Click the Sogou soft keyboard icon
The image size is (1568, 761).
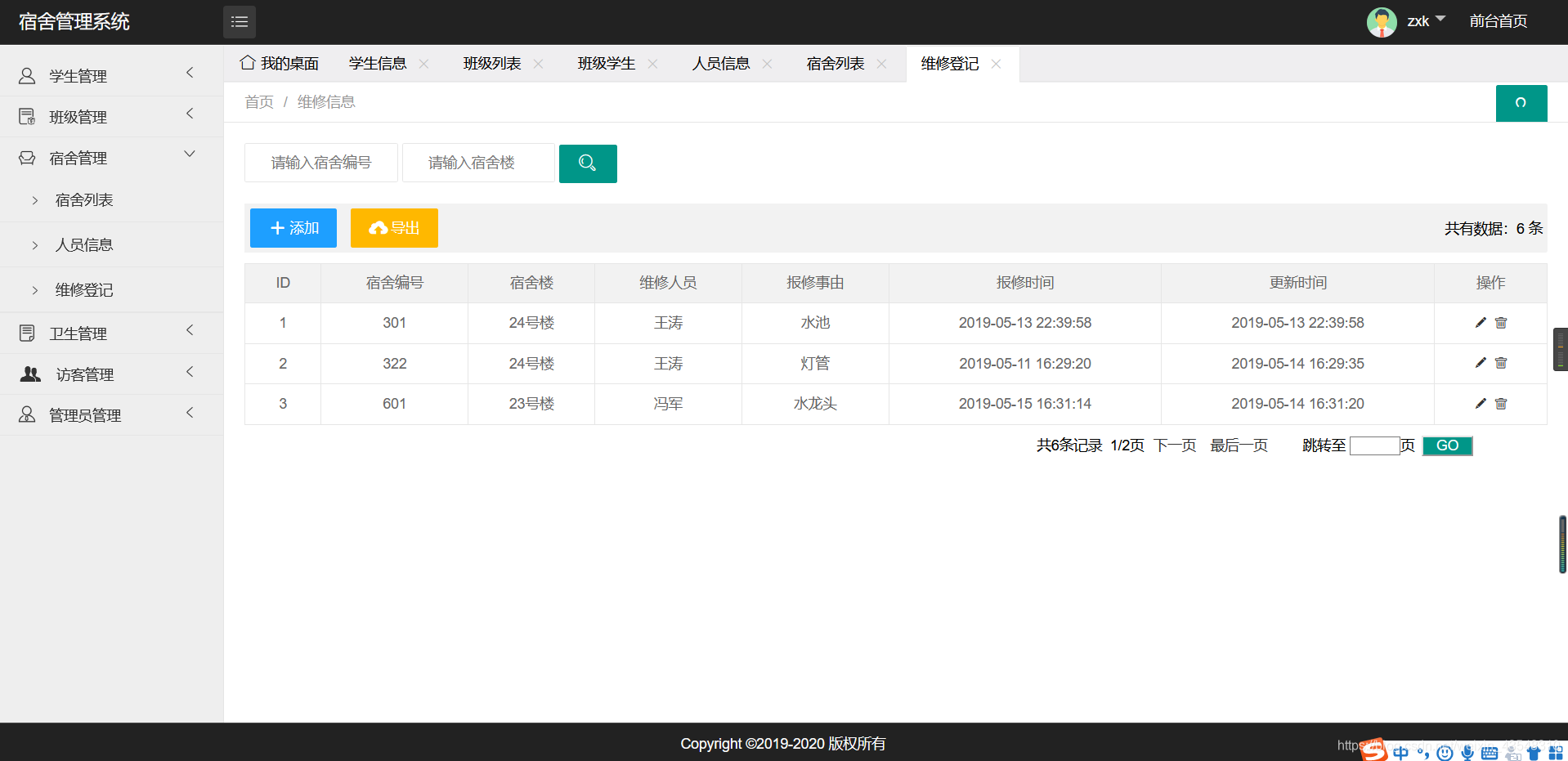(1490, 753)
